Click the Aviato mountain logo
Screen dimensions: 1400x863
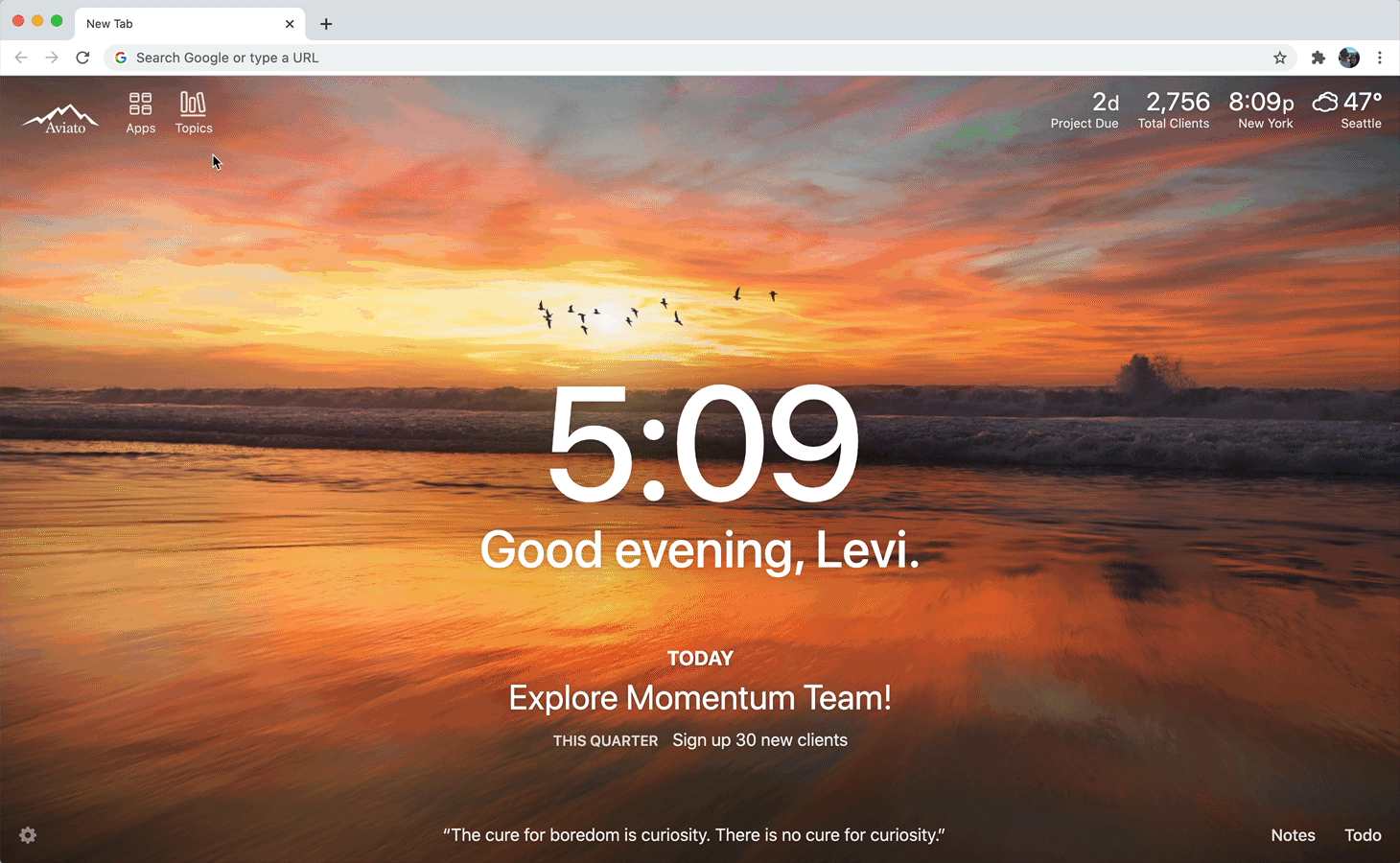tap(61, 118)
